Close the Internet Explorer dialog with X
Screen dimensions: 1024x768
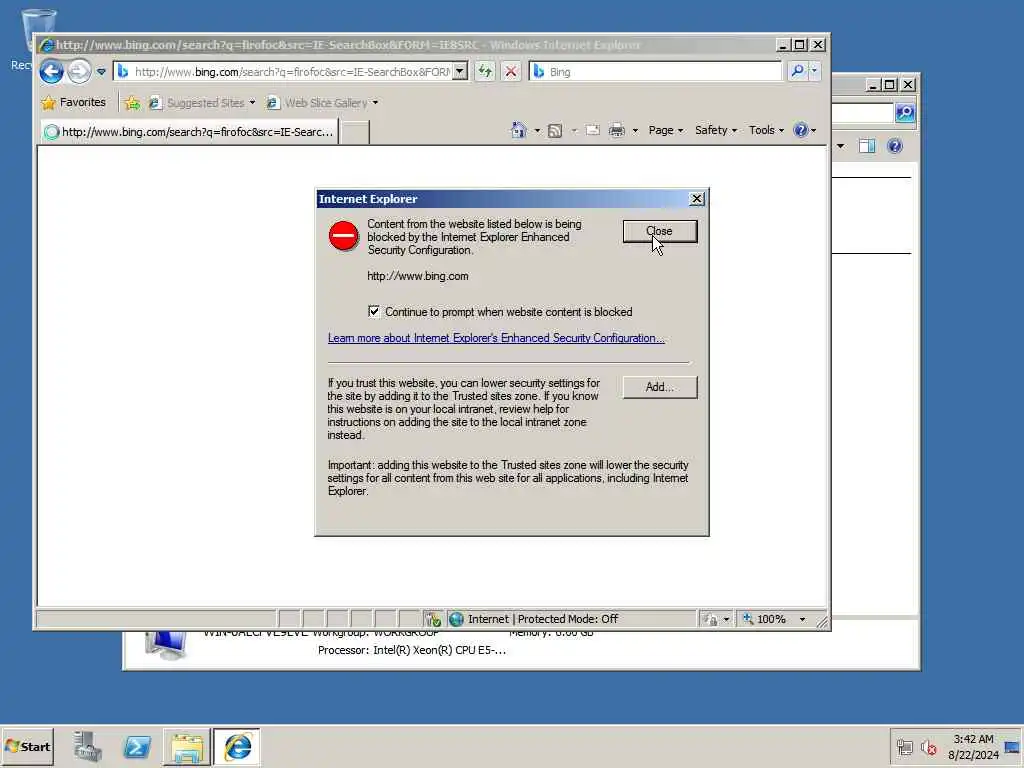click(x=697, y=199)
